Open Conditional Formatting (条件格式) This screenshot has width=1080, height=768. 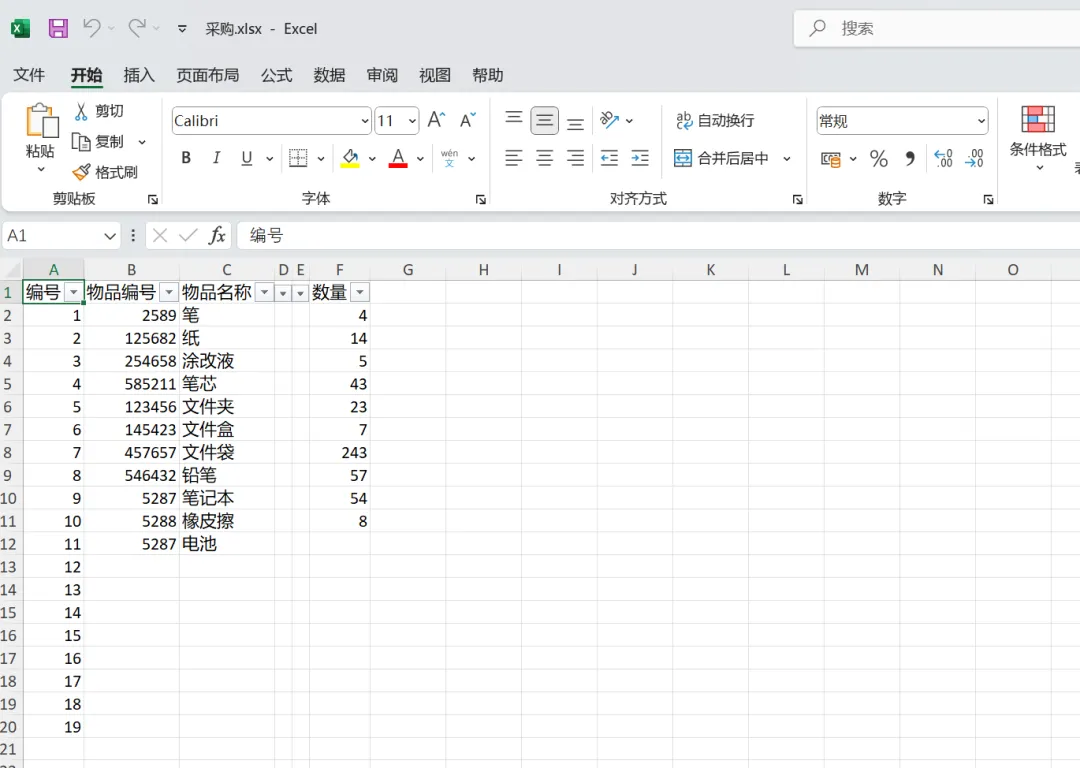(1038, 138)
